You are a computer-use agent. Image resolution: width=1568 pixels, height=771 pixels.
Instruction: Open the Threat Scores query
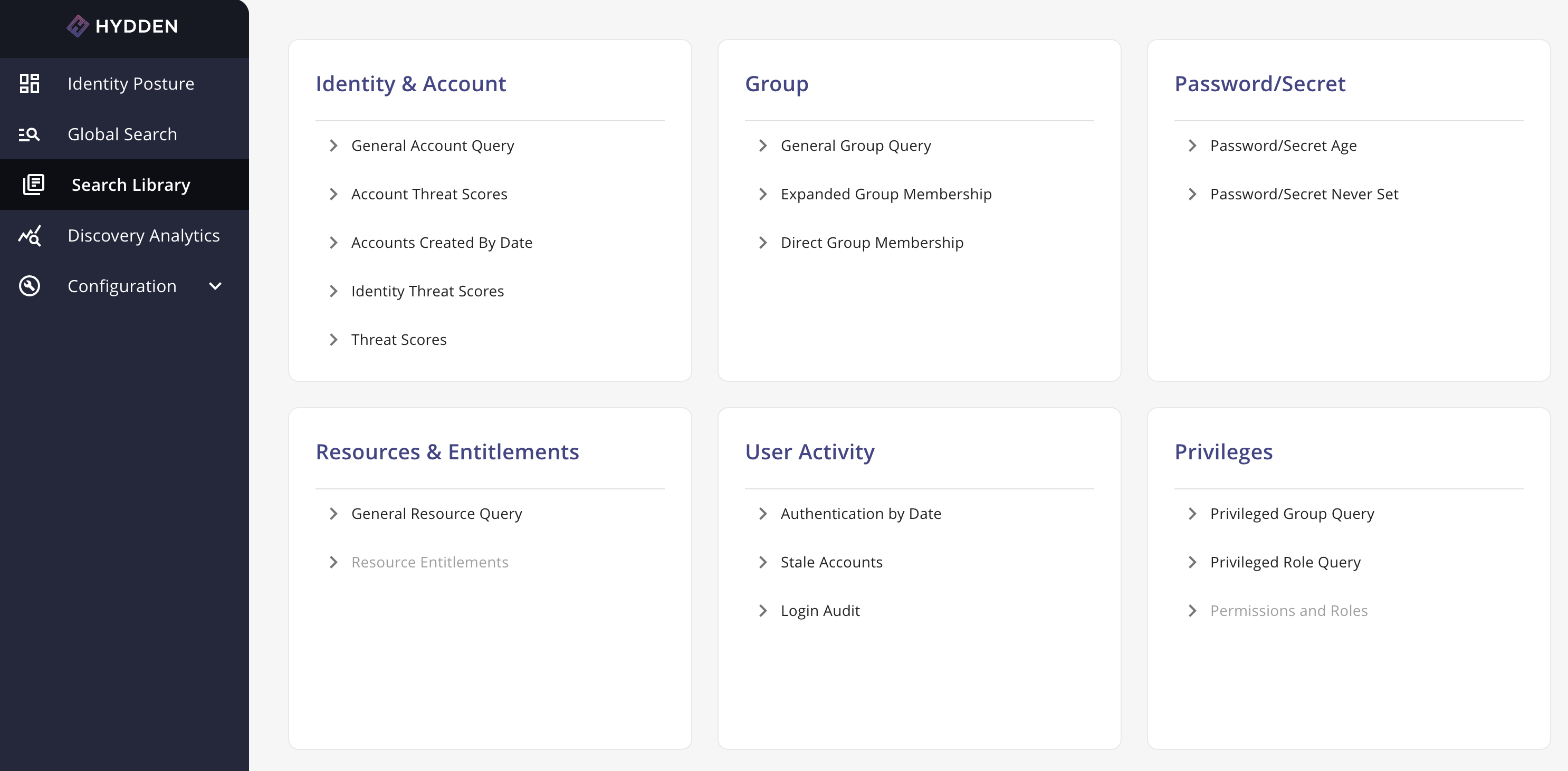[399, 340]
